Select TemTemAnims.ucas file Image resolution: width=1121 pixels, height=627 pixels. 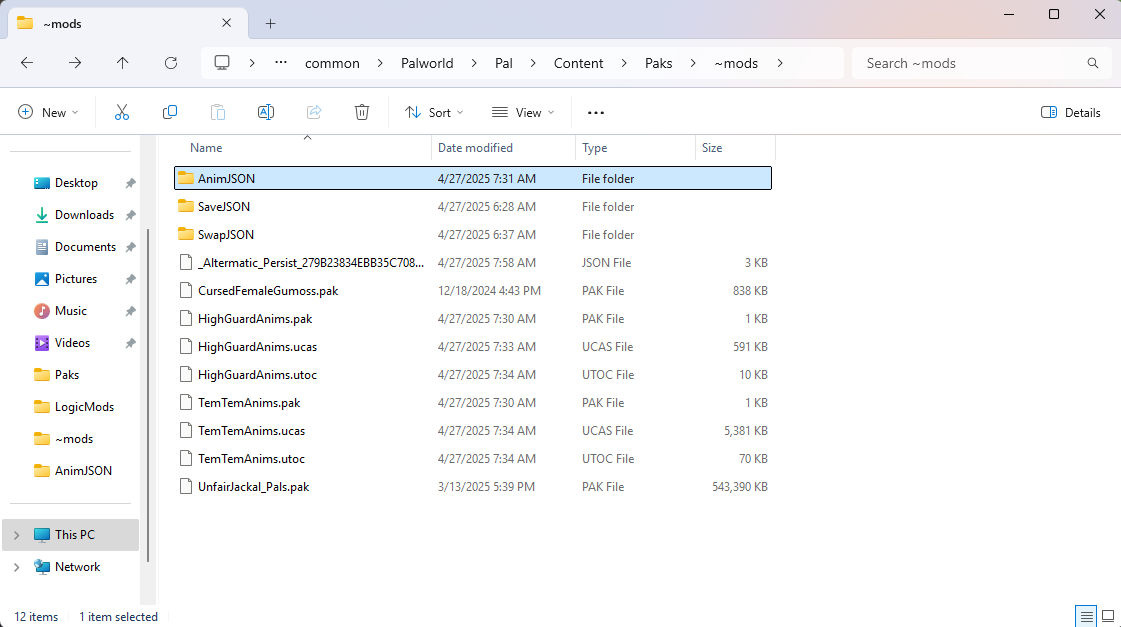tap(473, 430)
